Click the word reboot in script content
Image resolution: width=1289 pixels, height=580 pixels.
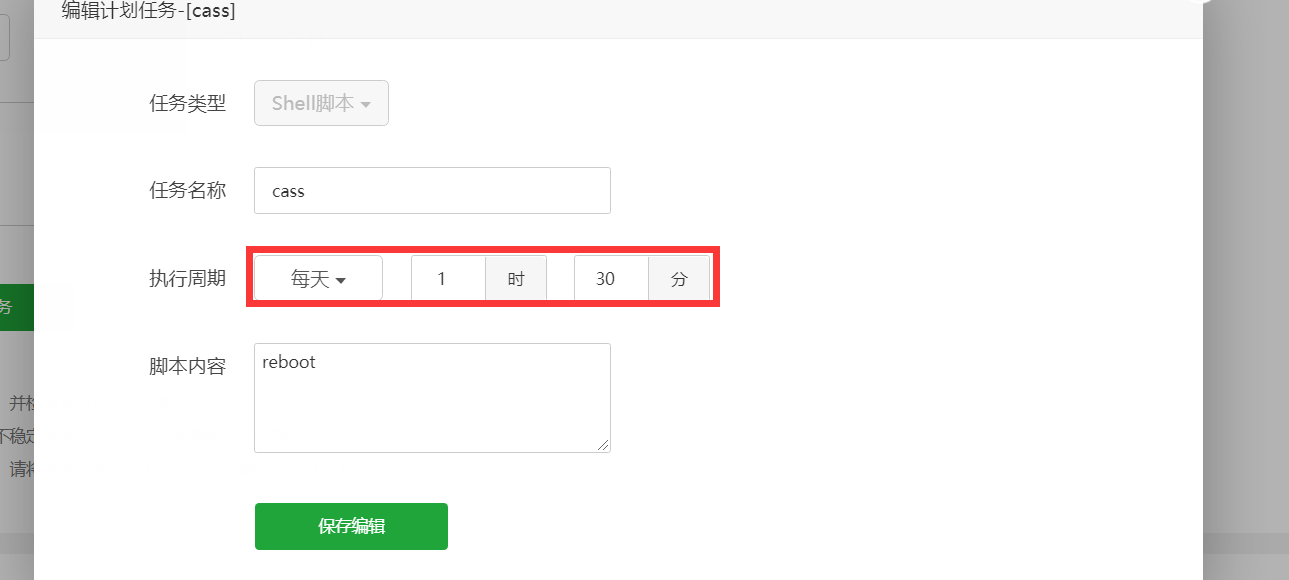289,362
